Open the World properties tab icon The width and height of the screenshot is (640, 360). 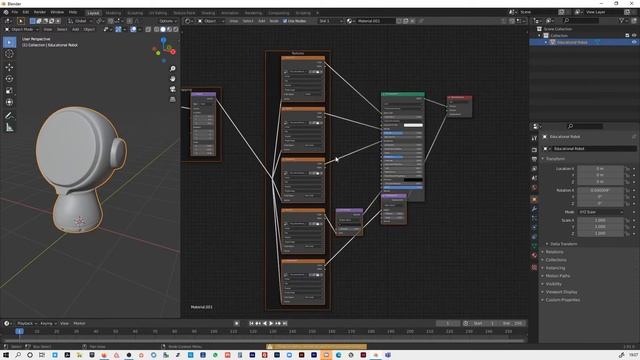tap(534, 188)
